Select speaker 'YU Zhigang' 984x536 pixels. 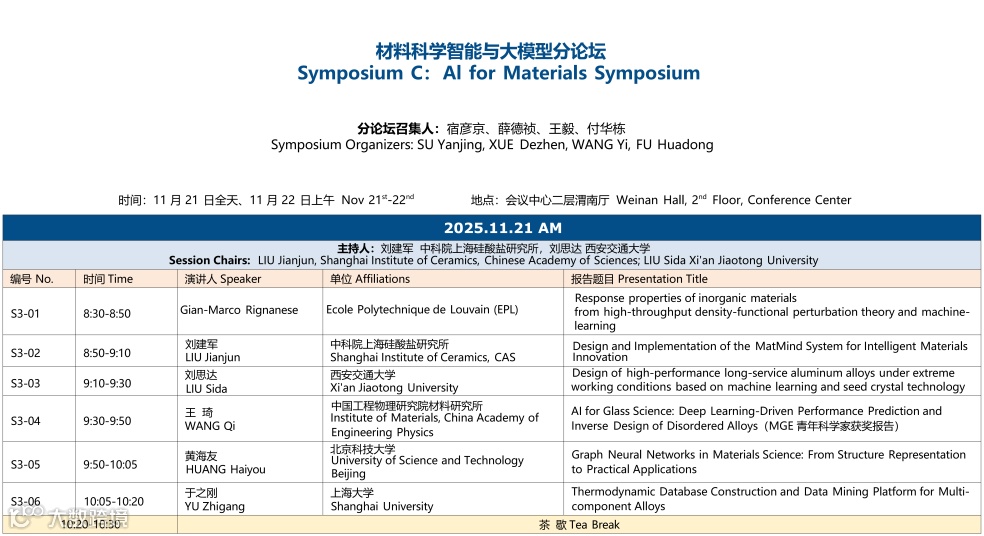(x=215, y=506)
